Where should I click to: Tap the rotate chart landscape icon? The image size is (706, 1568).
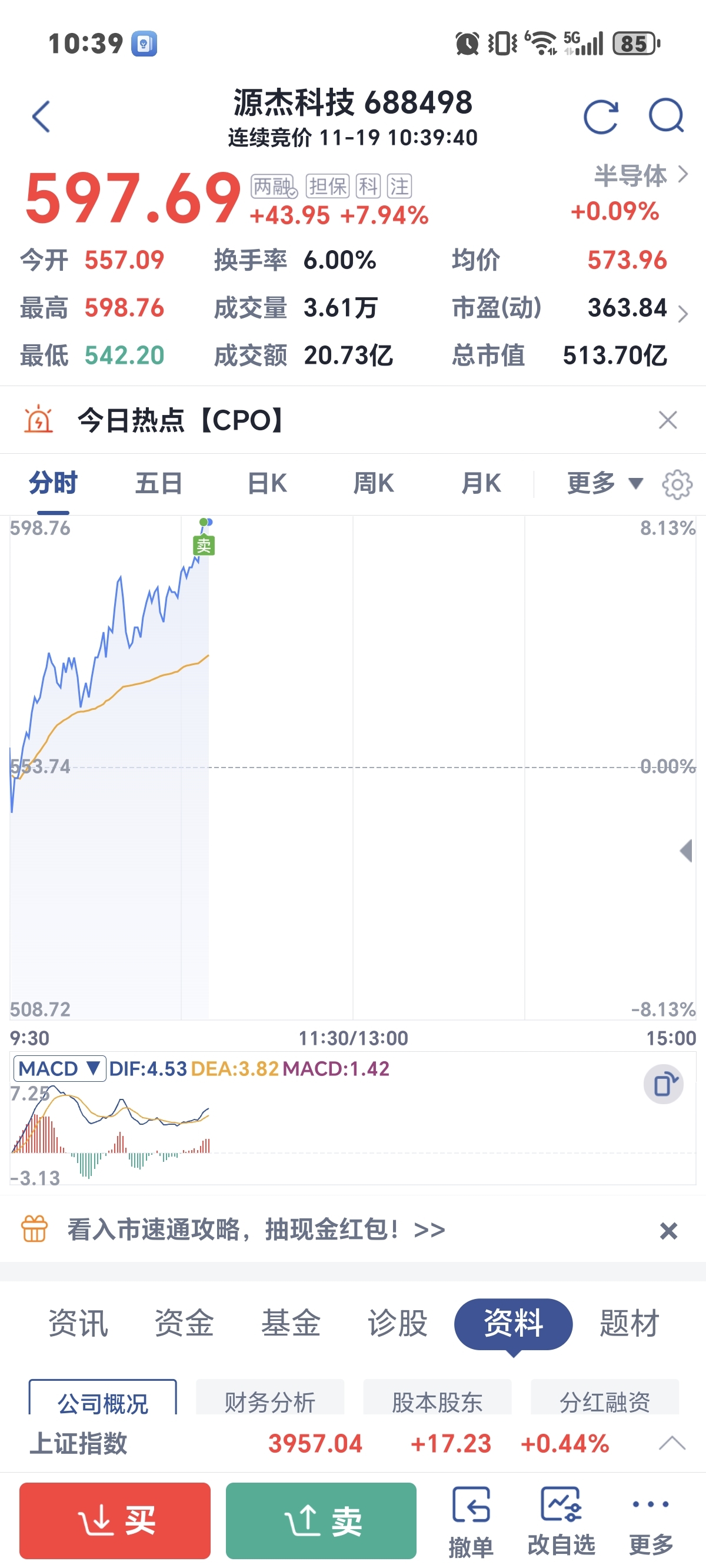coord(664,1084)
